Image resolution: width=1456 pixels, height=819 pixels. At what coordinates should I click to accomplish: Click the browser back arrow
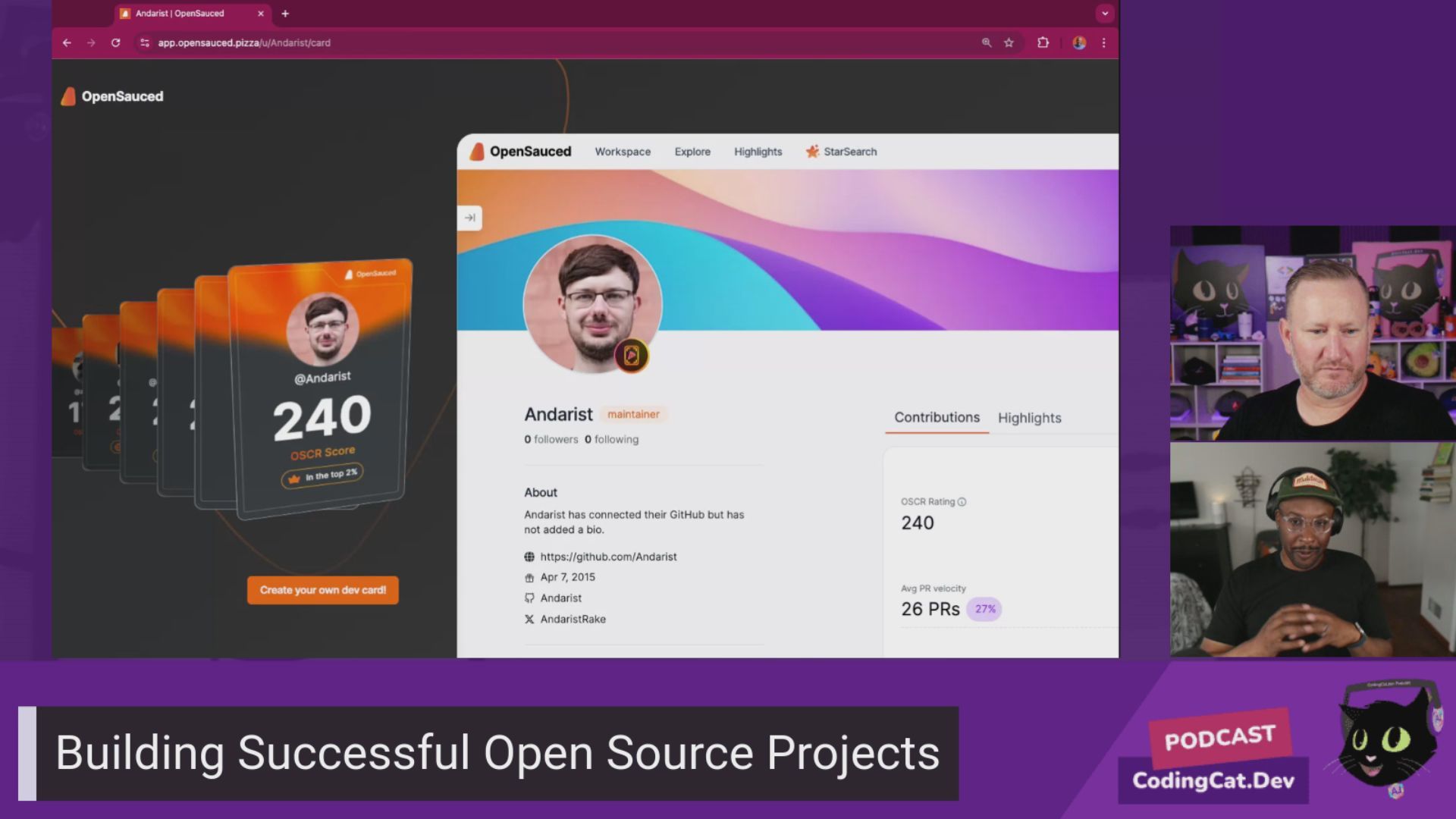(x=67, y=43)
